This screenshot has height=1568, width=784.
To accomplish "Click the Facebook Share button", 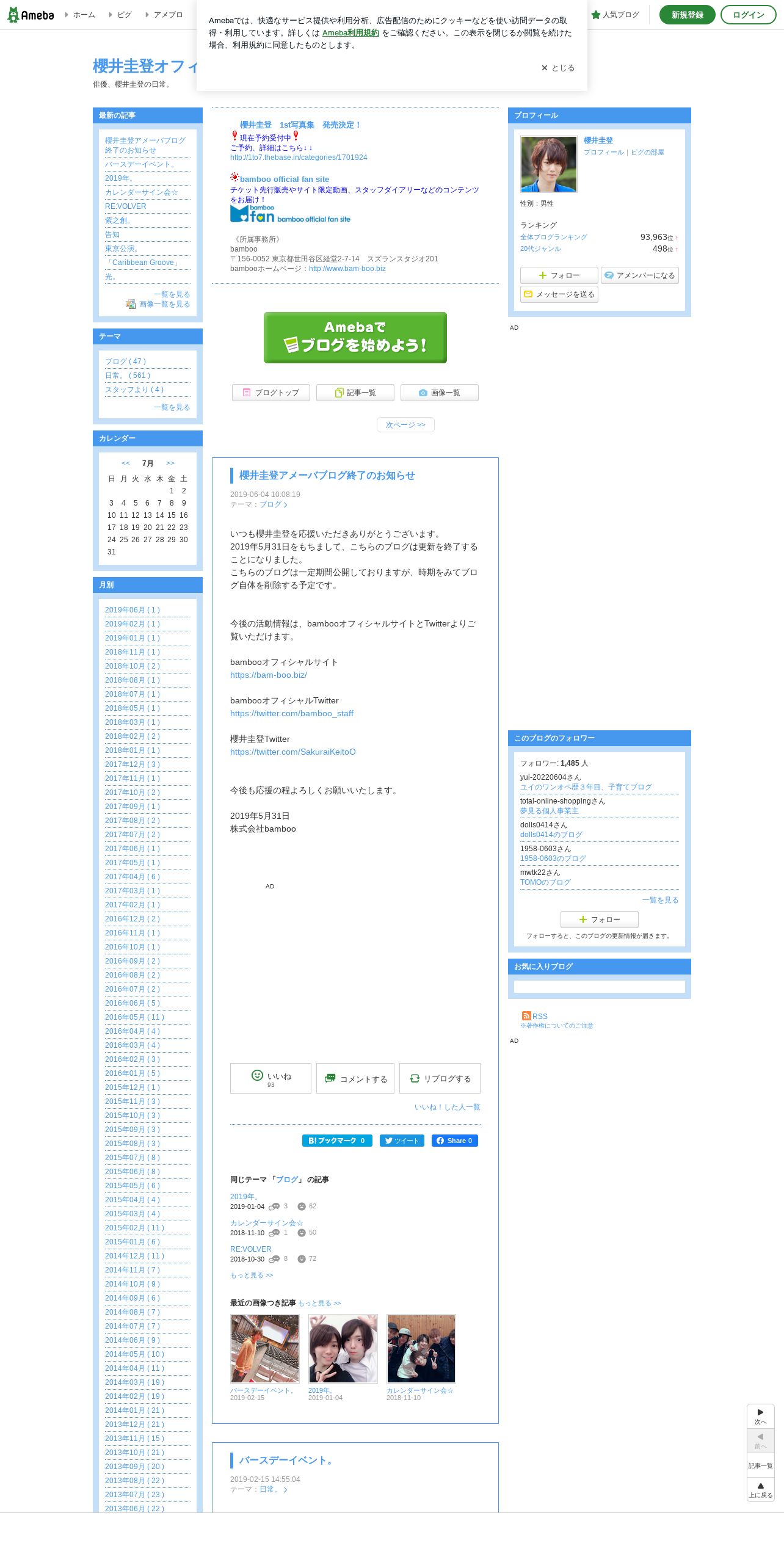I will tap(455, 1141).
